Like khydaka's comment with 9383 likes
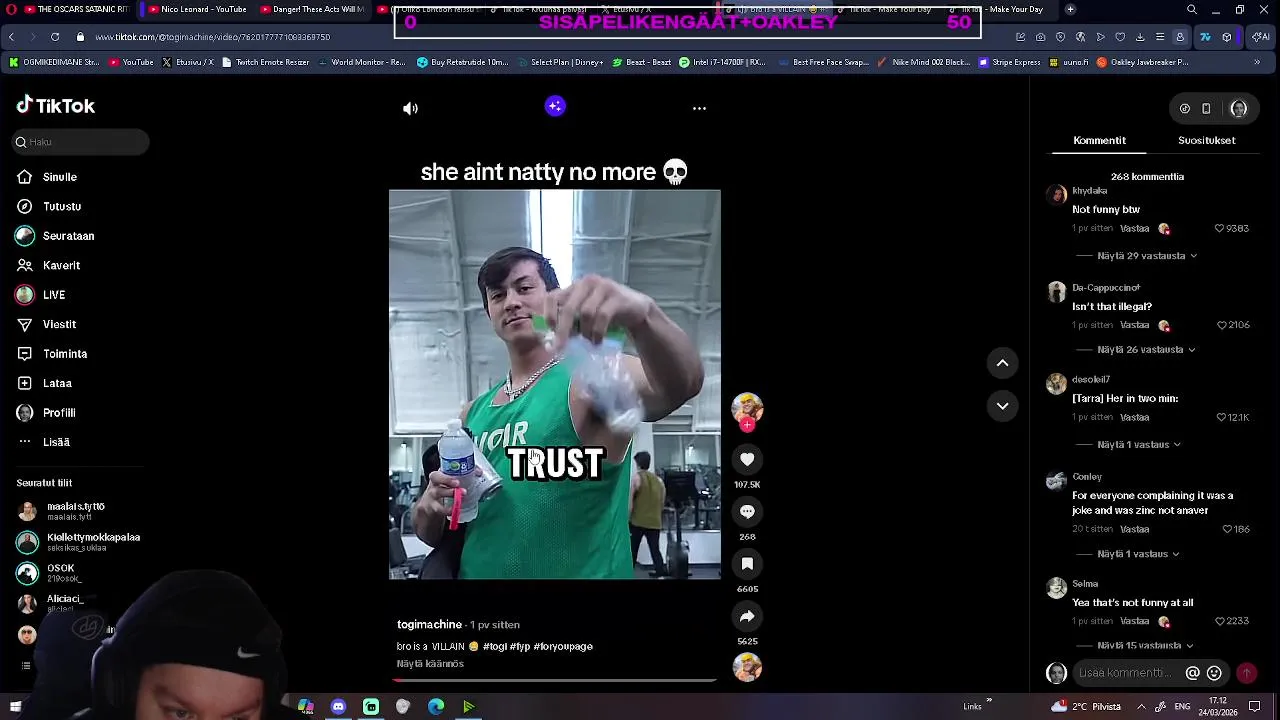 [x=1219, y=229]
